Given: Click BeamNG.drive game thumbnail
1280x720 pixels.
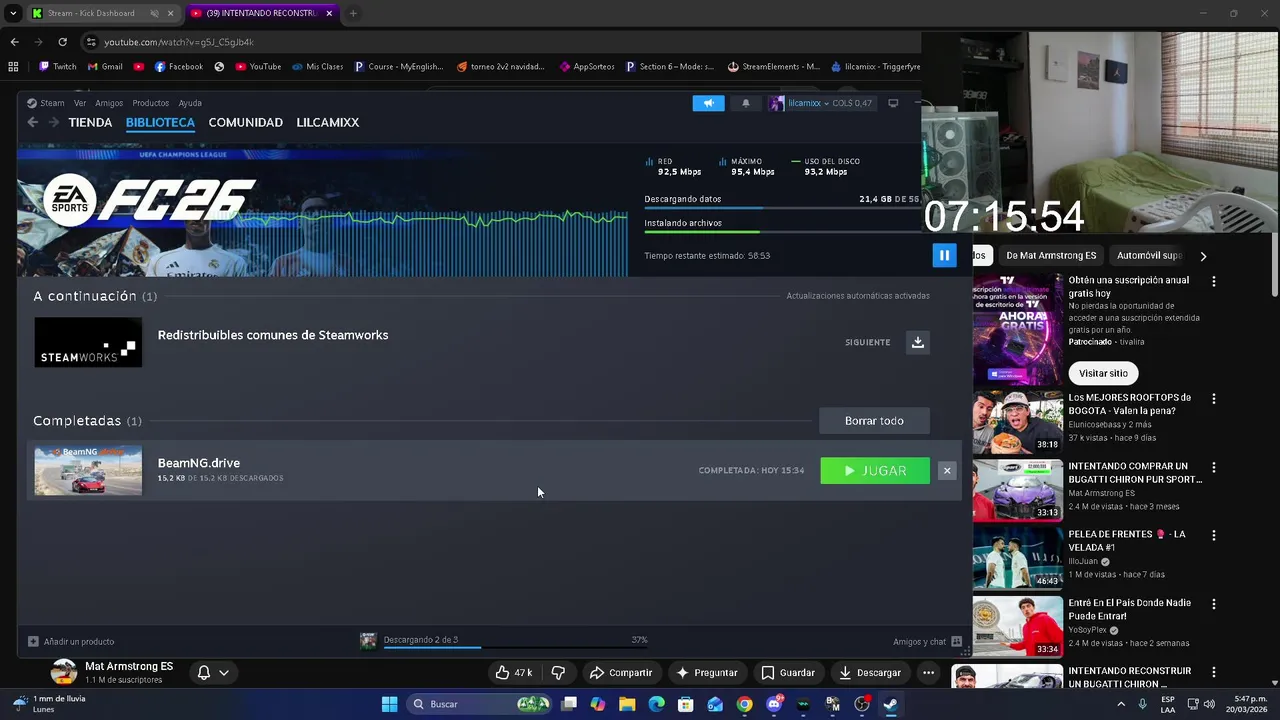Looking at the screenshot, I should [88, 471].
